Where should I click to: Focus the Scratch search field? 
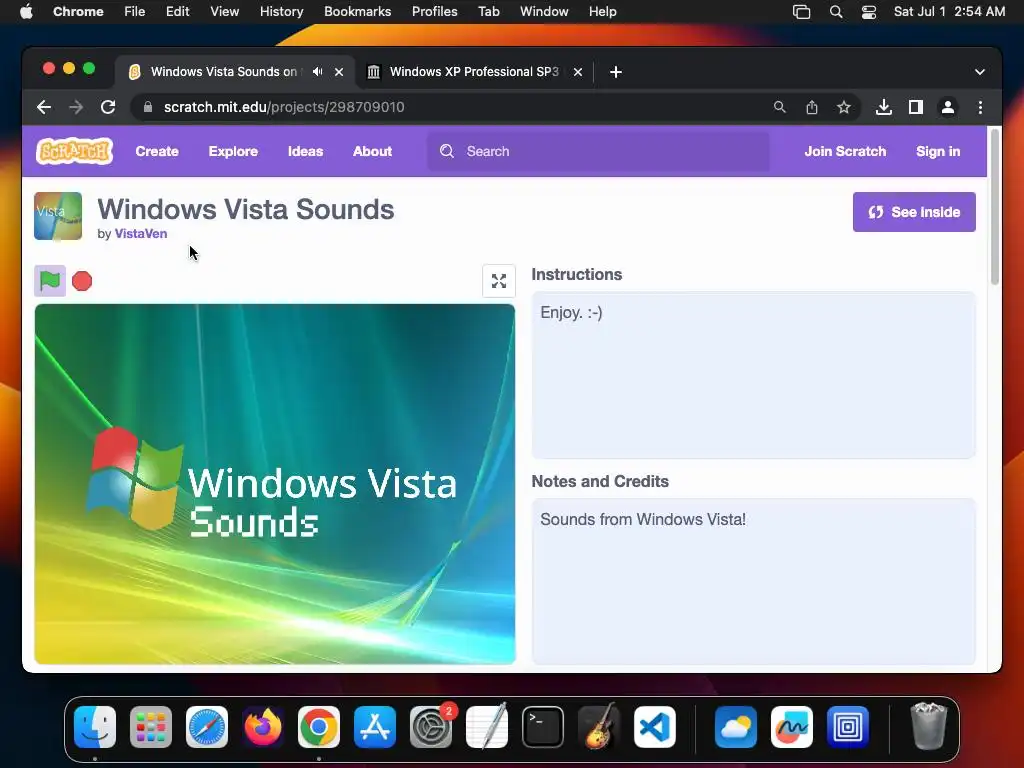(x=598, y=152)
